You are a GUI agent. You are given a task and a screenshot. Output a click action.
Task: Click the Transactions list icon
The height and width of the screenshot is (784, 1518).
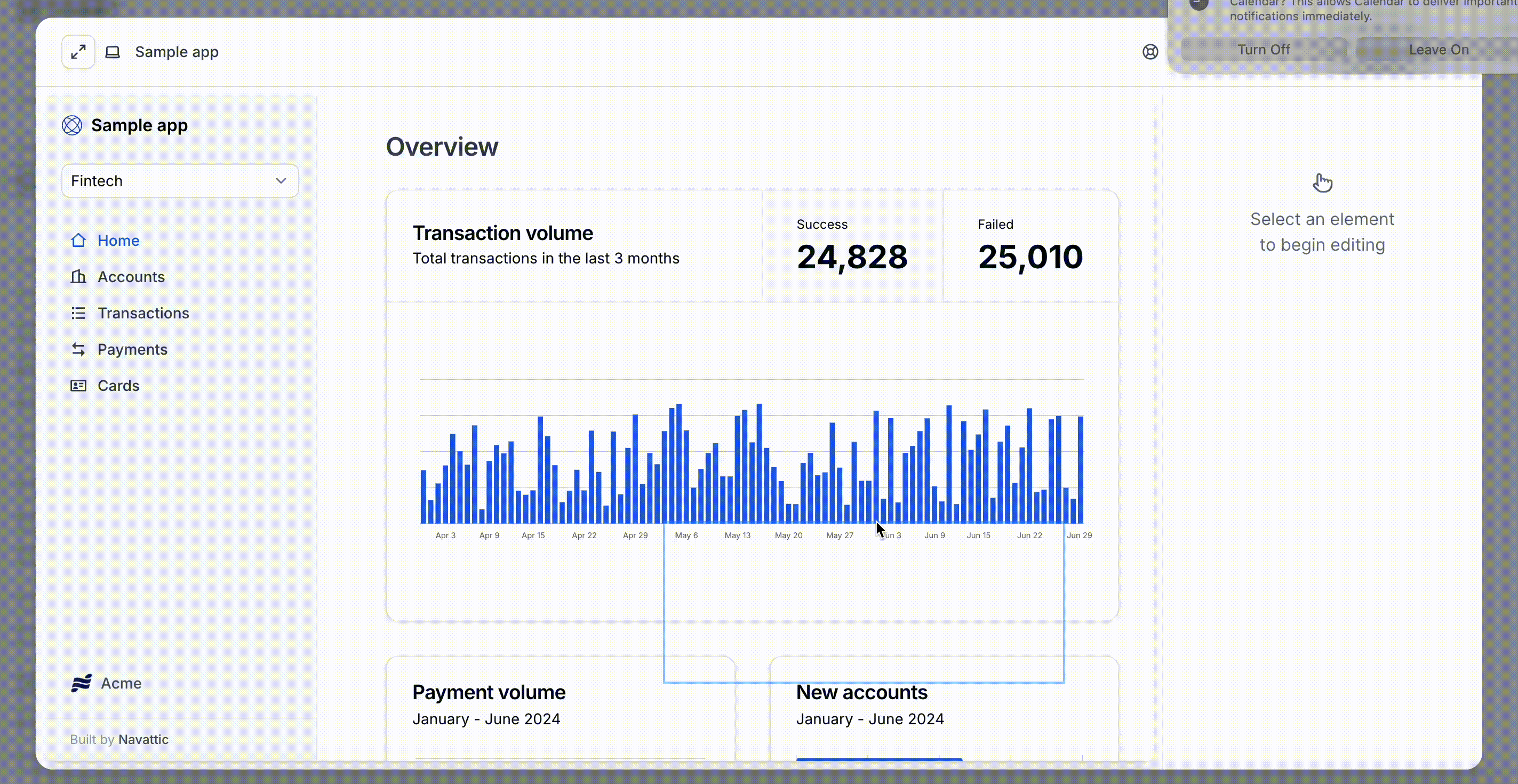(x=78, y=314)
